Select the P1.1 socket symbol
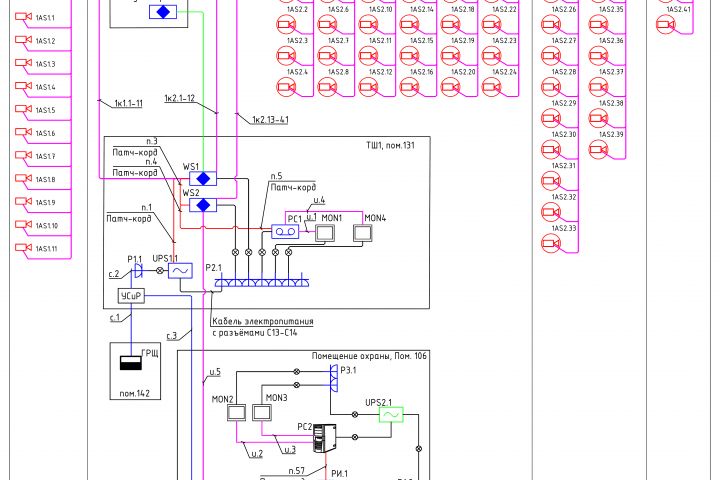The image size is (720, 480). pos(137,271)
